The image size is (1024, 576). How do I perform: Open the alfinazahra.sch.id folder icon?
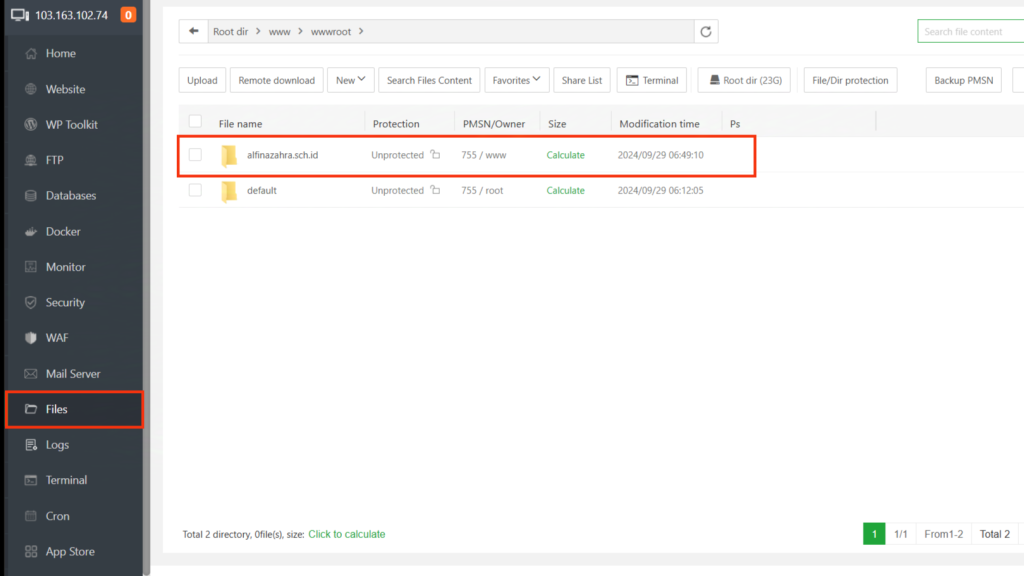[x=229, y=155]
